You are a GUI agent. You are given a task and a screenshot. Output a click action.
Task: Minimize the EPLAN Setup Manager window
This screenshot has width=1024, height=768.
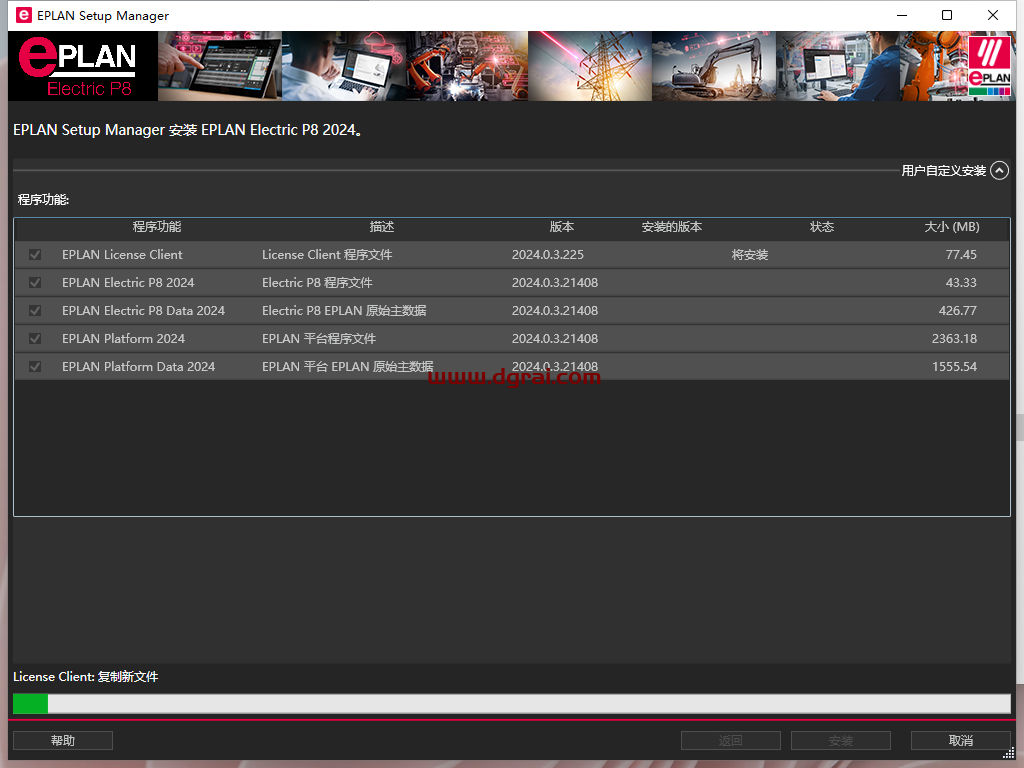tap(902, 15)
